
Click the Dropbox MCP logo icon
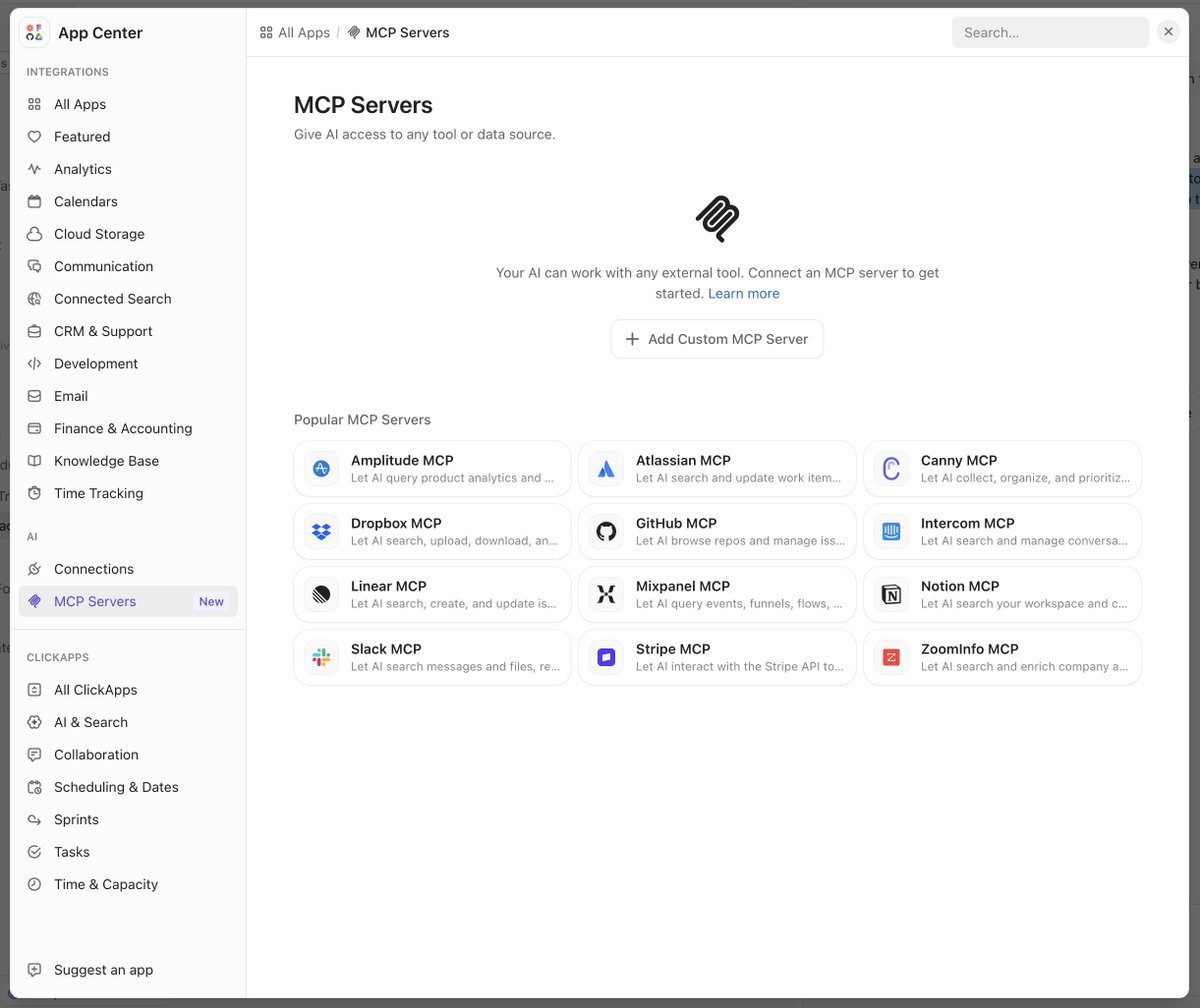pyautogui.click(x=321, y=531)
